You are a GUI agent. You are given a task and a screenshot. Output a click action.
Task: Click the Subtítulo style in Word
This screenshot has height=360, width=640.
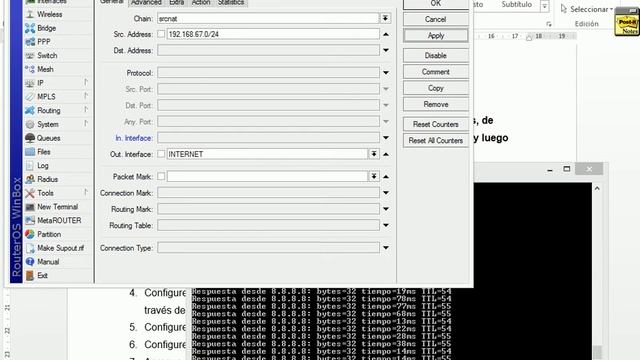(x=516, y=4)
